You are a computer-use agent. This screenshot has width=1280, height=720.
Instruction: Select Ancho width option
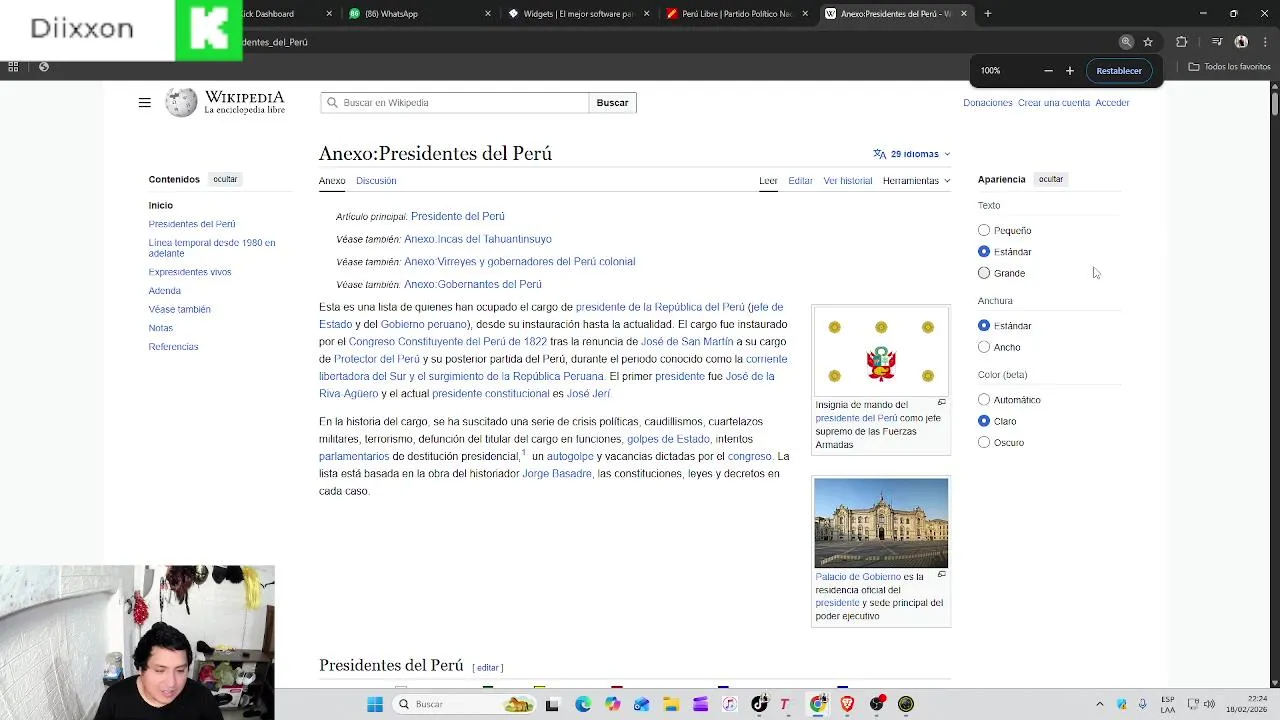coord(984,347)
